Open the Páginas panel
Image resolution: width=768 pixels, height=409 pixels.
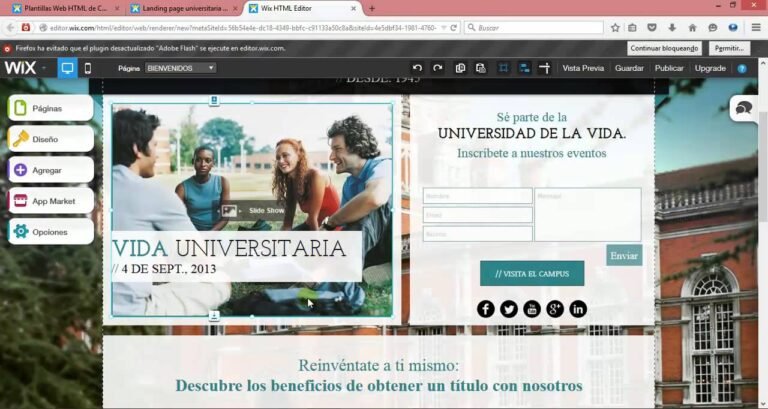[x=50, y=108]
